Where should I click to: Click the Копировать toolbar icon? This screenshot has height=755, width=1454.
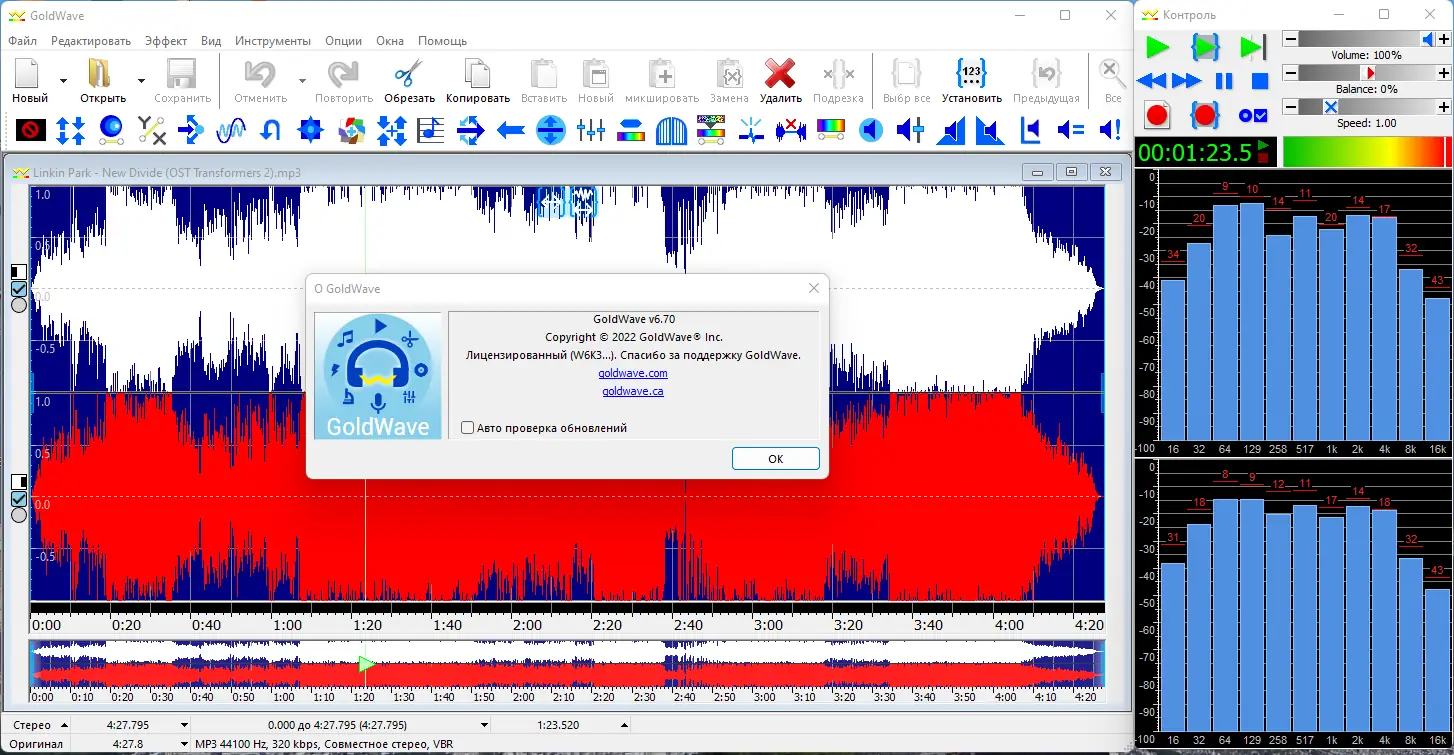(x=478, y=74)
